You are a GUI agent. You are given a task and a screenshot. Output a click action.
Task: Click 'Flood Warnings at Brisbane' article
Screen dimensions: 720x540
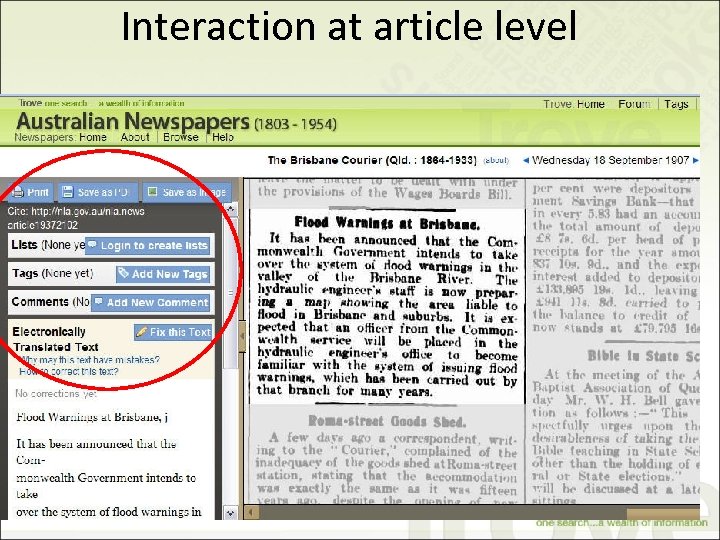[x=387, y=307]
